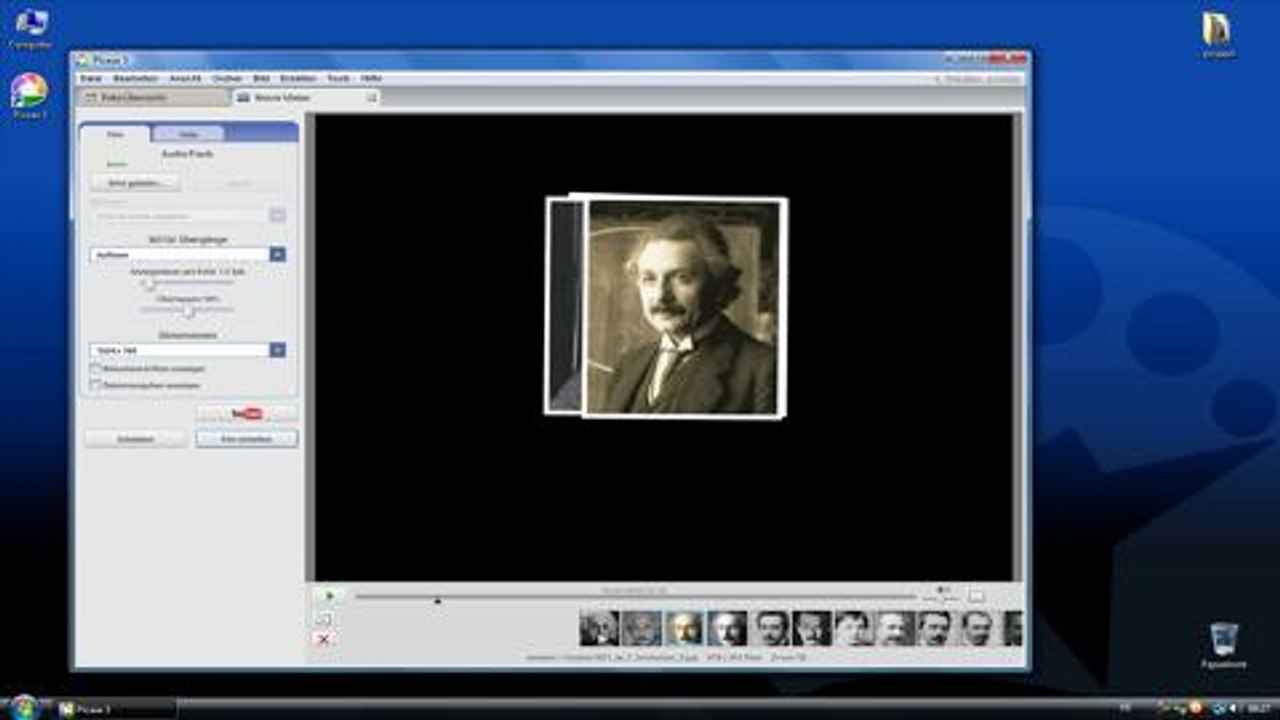Screen dimensions: 1280x720
Task: Open the Tools menu
Action: [338, 78]
